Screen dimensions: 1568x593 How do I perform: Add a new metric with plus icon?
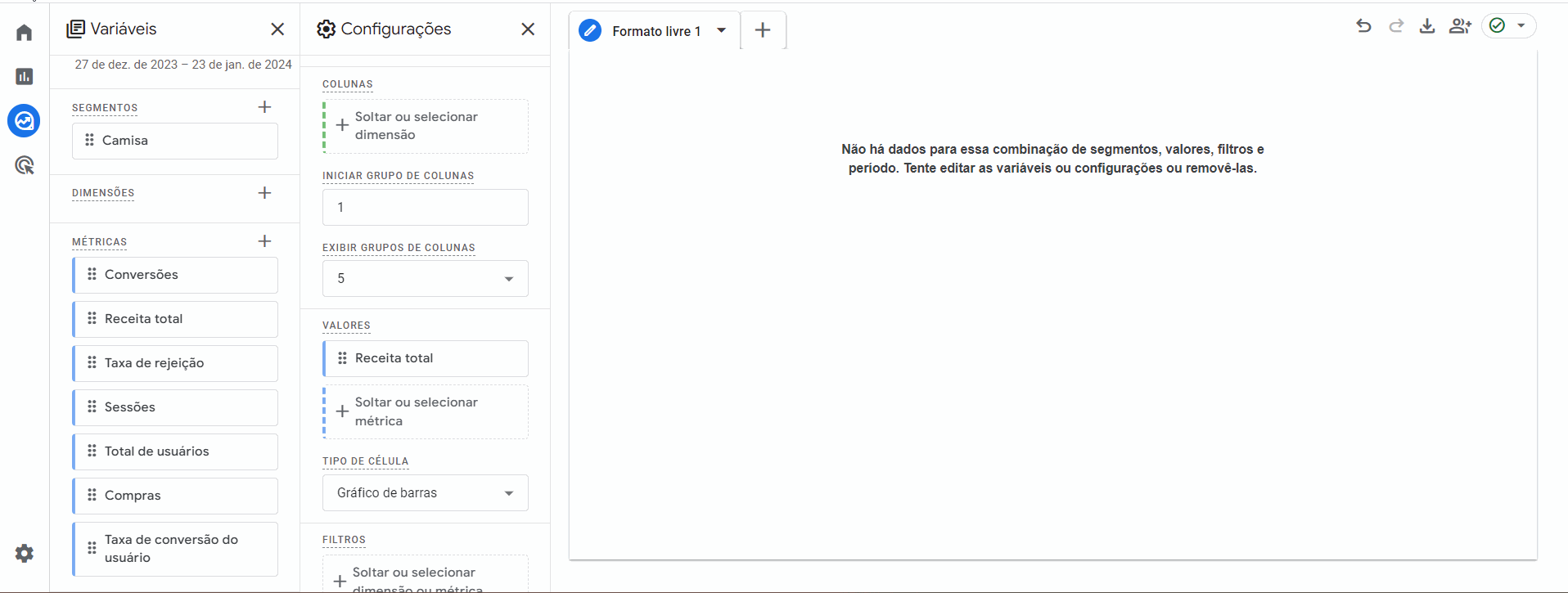click(264, 241)
